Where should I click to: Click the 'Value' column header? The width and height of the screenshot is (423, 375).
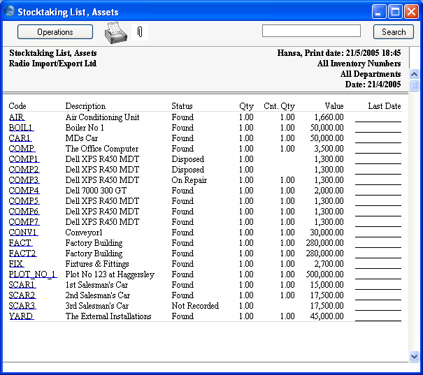(x=334, y=106)
